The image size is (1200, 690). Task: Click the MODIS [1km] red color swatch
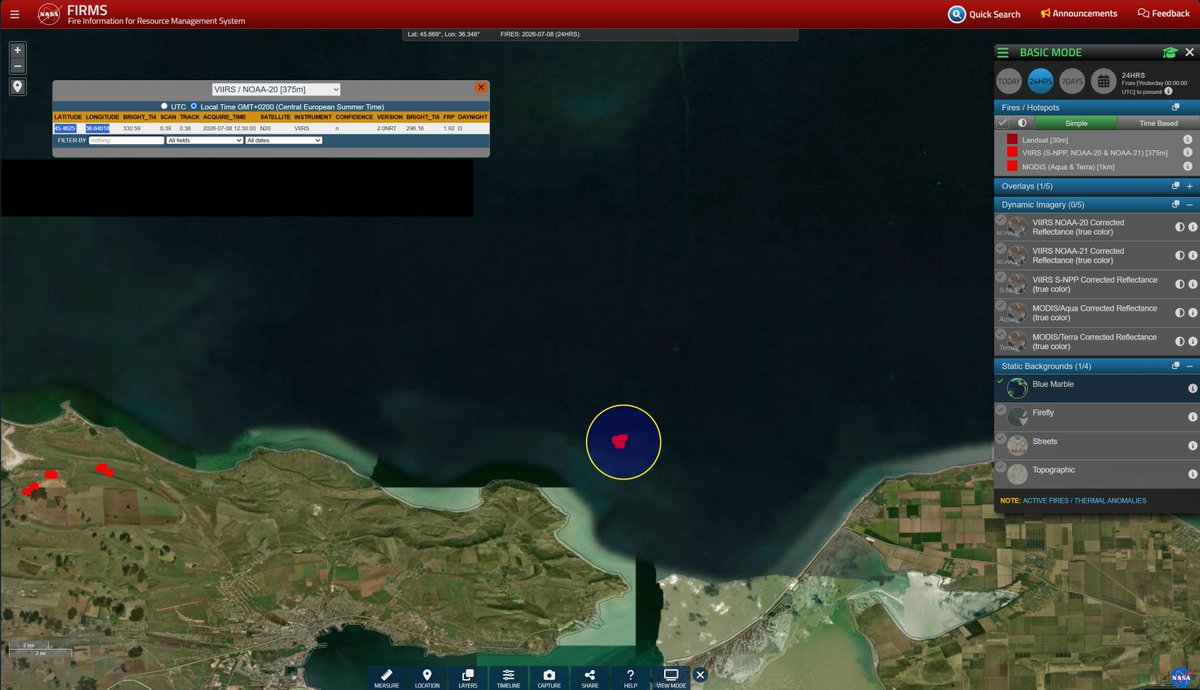(1012, 166)
